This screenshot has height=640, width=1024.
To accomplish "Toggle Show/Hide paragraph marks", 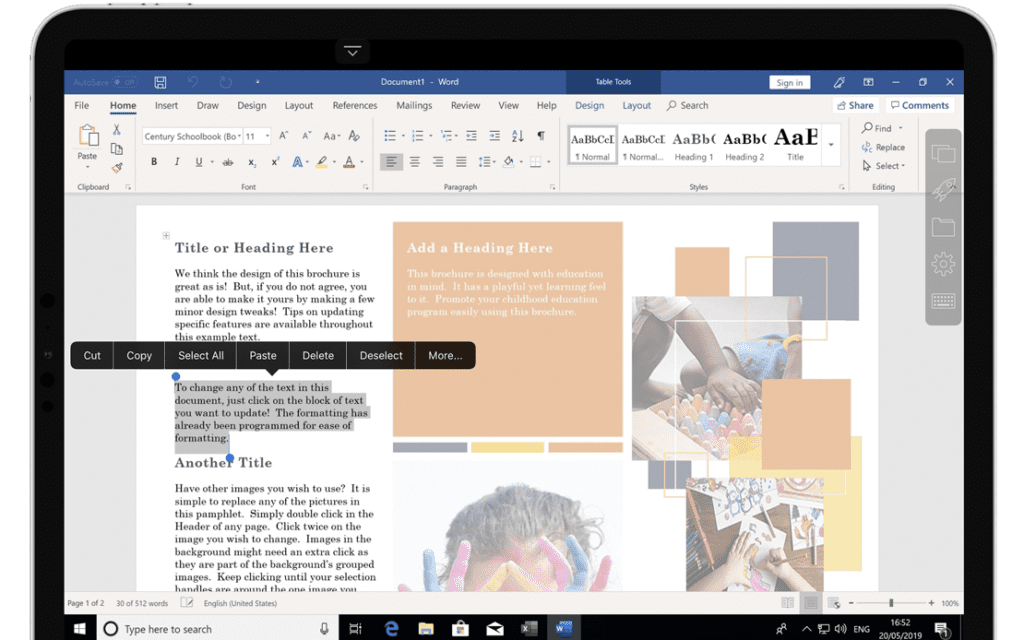I will coord(541,136).
